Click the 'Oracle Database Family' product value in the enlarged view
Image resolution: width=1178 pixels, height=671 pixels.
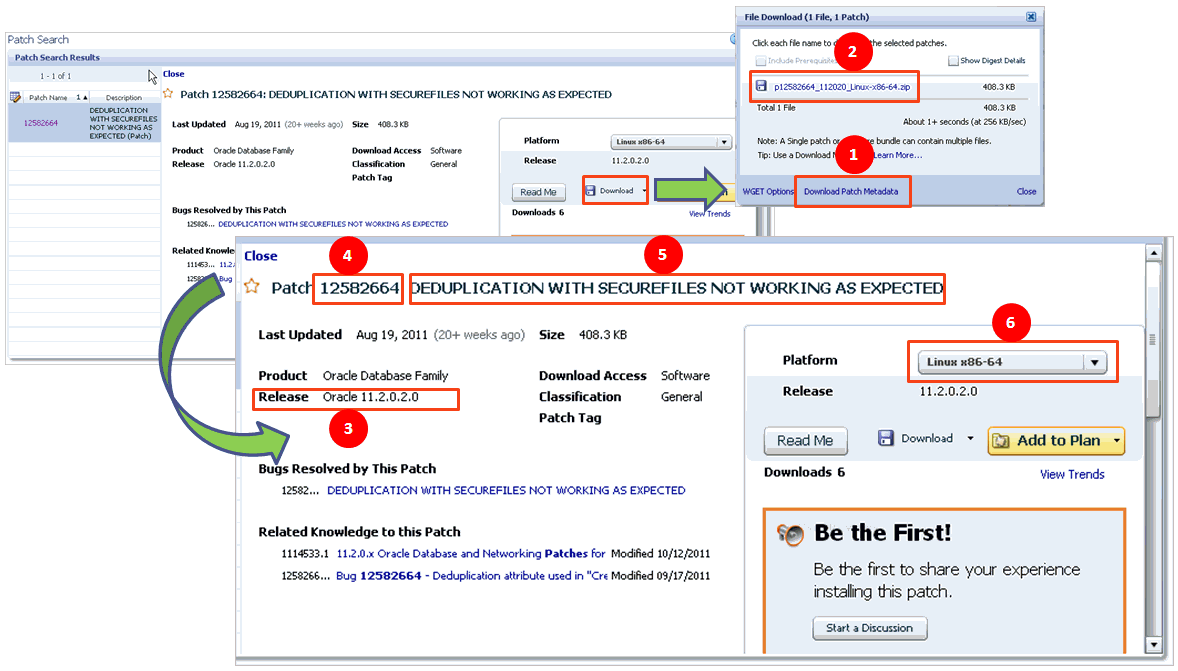385,376
